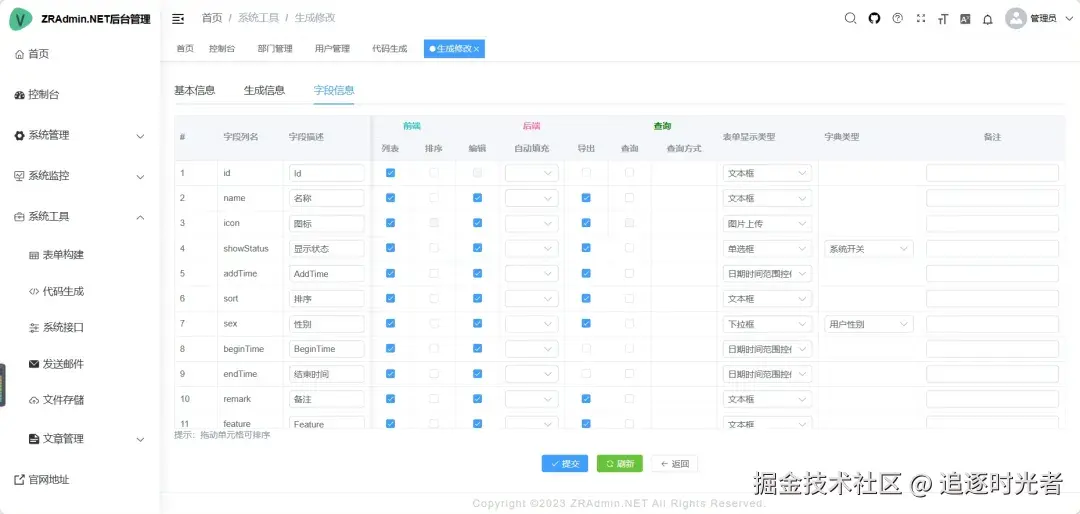This screenshot has width=1080, height=514.
Task: Check the export checkbox for the beginTime row
Action: (x=586, y=349)
